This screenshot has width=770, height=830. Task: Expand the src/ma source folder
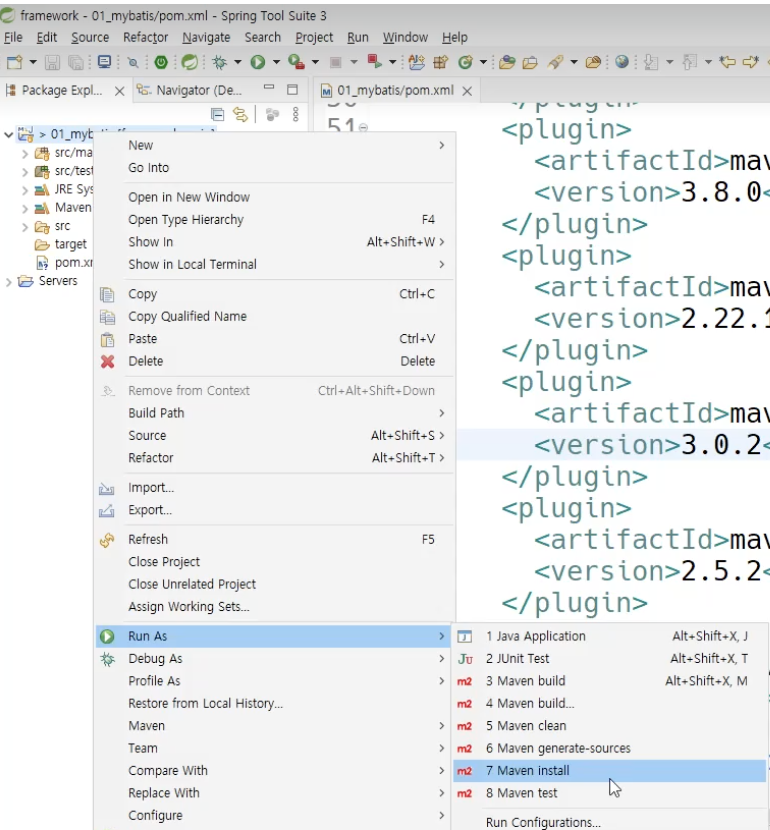(25, 154)
